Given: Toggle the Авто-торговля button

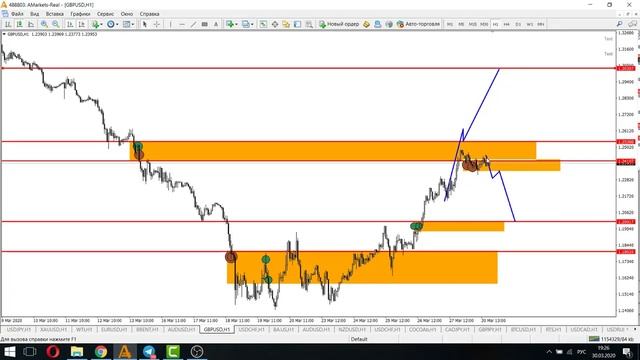Looking at the screenshot, I should [x=418, y=24].
